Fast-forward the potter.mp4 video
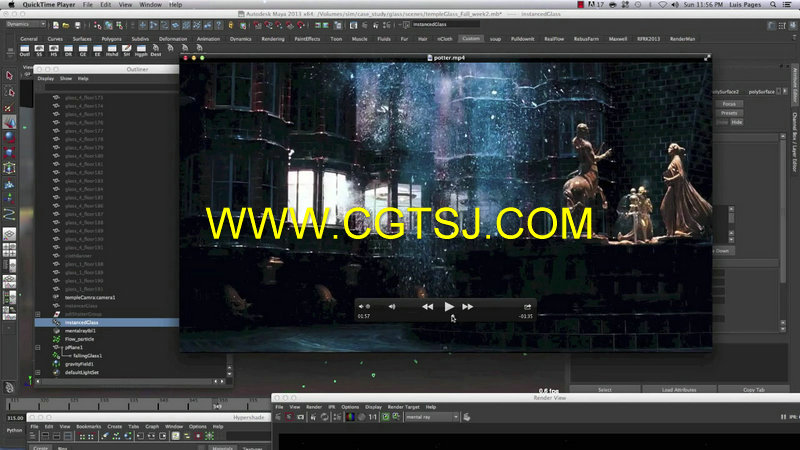This screenshot has width=800, height=450. [467, 307]
